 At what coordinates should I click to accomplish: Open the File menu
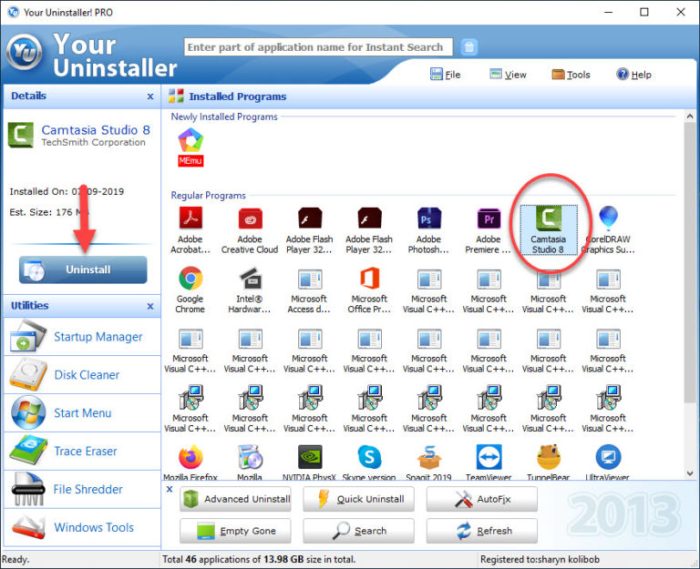(445, 75)
